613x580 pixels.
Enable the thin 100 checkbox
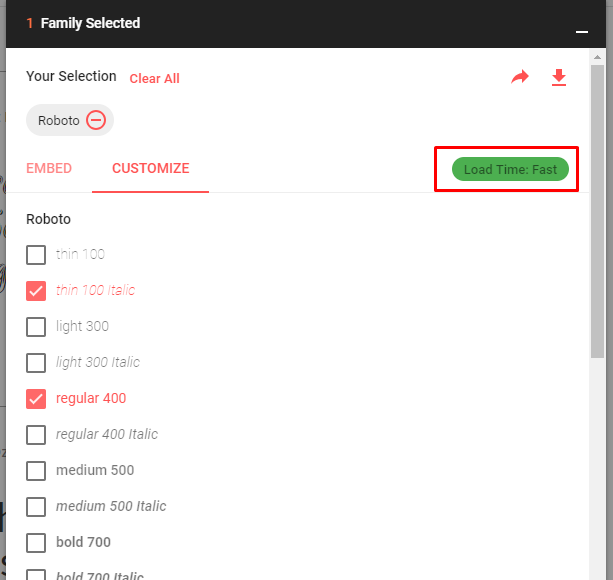pyautogui.click(x=36, y=255)
